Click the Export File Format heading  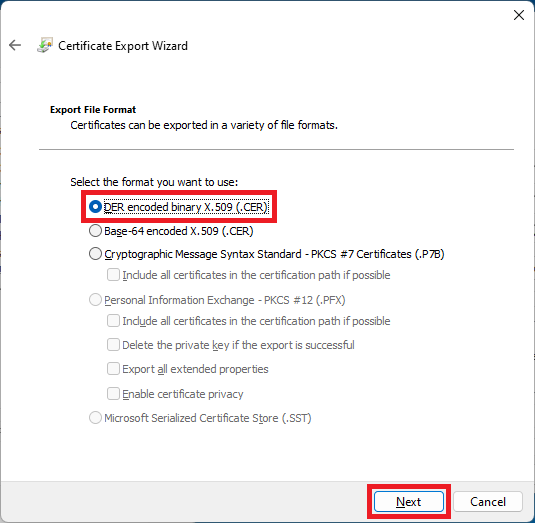[x=93, y=110]
